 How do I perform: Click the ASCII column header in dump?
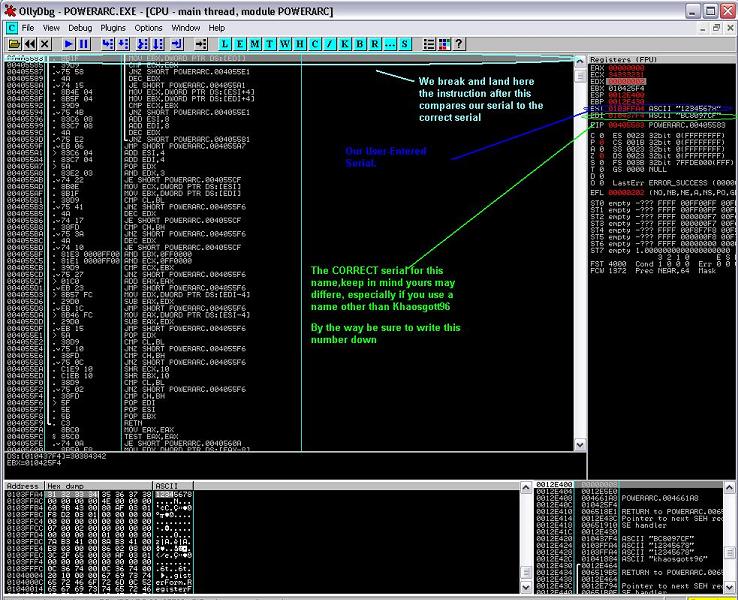tap(173, 486)
